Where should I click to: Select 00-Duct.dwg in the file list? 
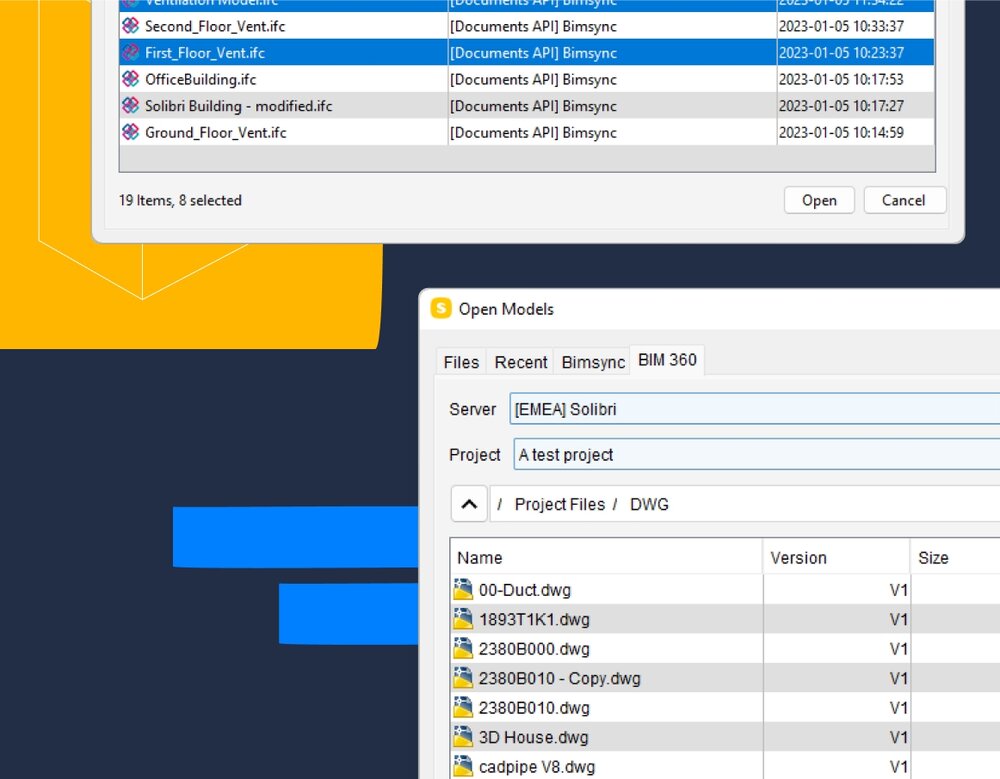[725, 590]
